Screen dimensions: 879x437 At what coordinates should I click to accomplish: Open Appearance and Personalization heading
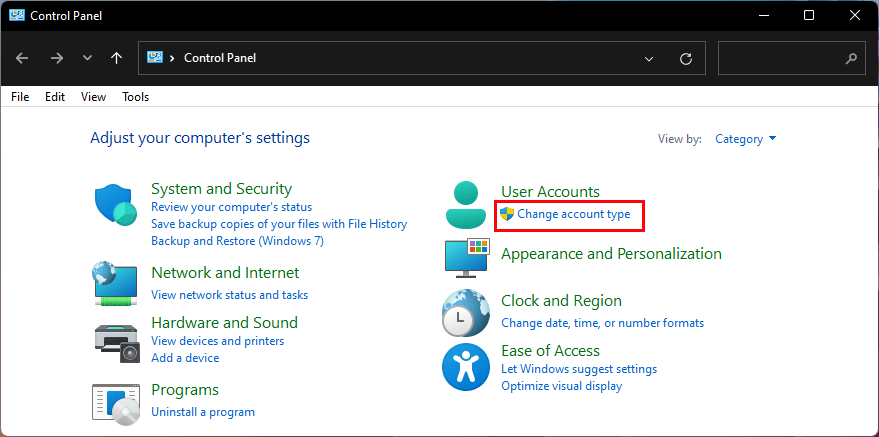[611, 254]
